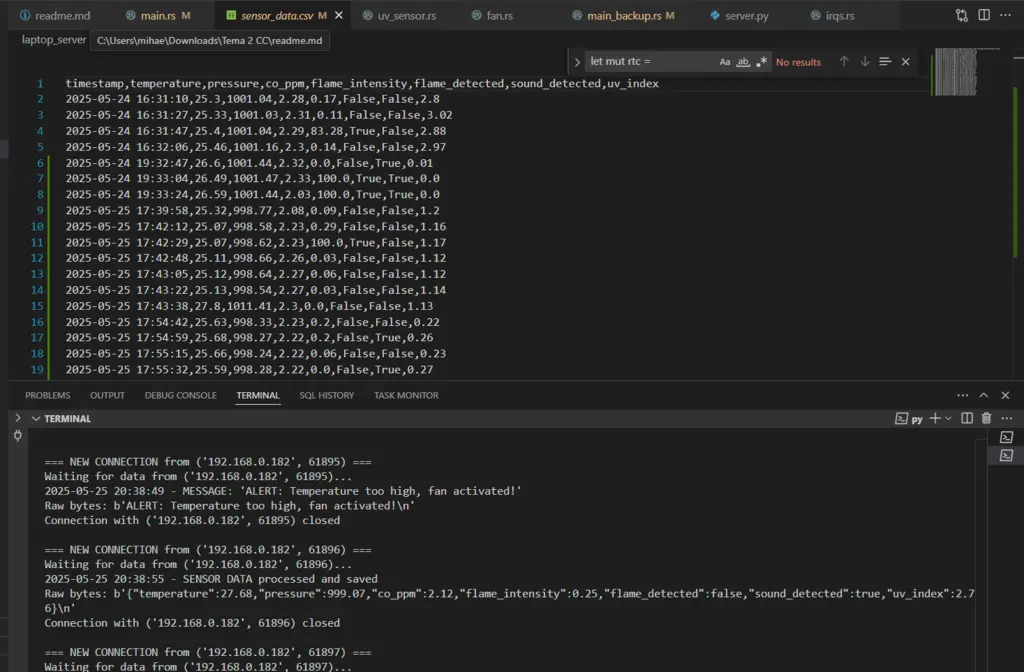Click 'NEW CONNECTION' line for port 61896
Viewport: 1024px width, 672px height.
[208, 550]
